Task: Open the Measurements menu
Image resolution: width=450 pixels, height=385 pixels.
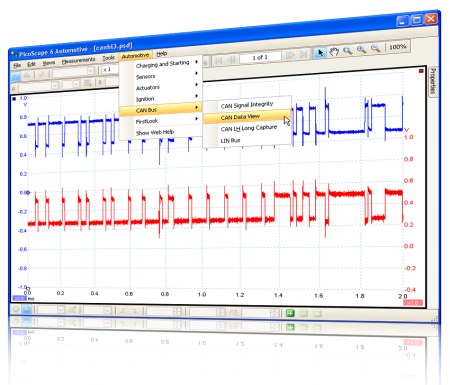Action: pyautogui.click(x=78, y=61)
